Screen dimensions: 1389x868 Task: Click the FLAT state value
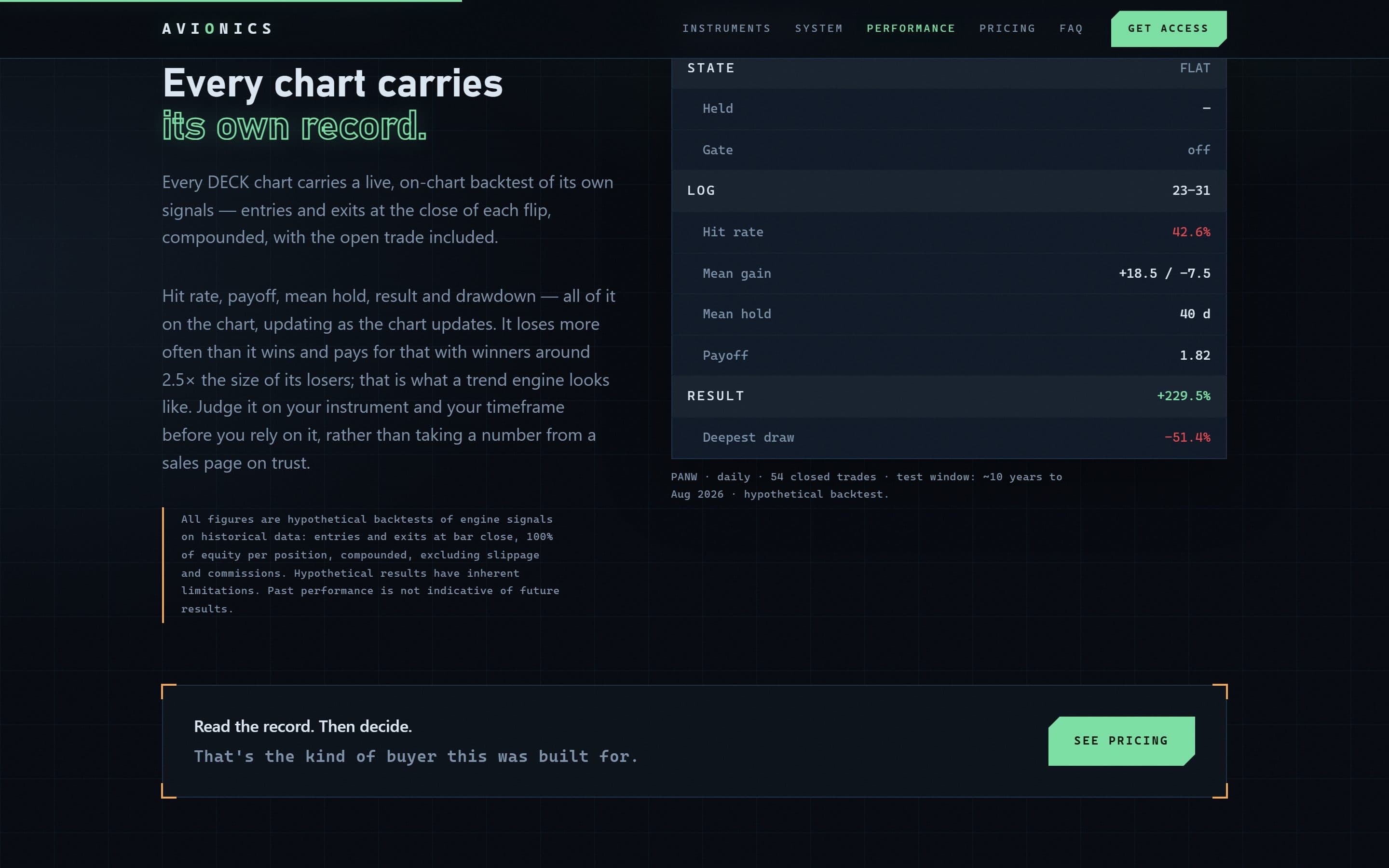click(x=1195, y=68)
